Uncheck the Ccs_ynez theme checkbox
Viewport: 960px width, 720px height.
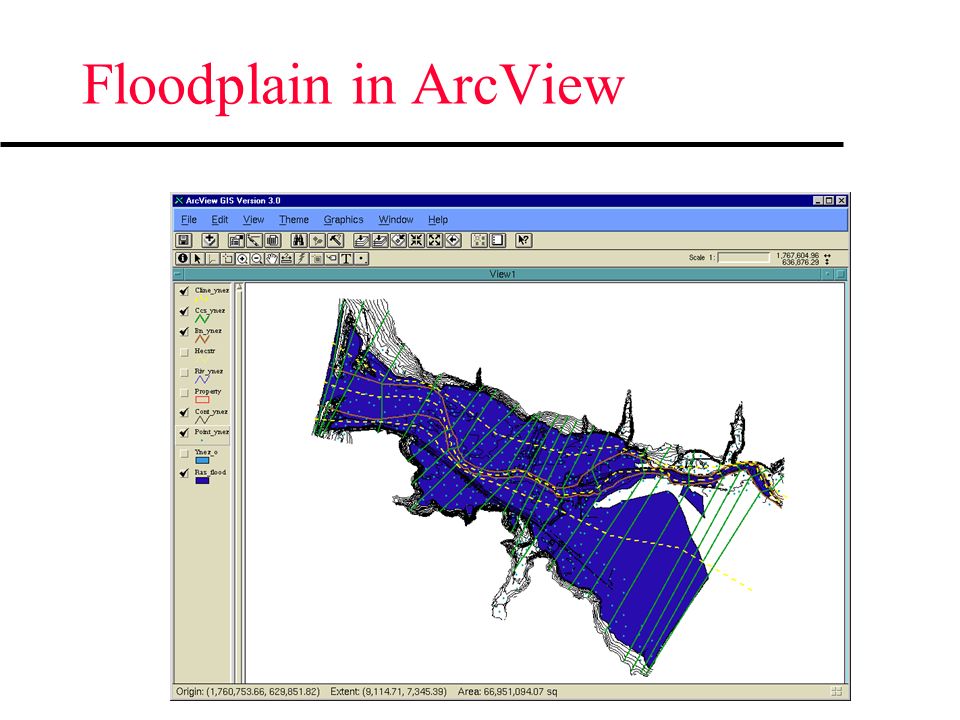point(184,311)
